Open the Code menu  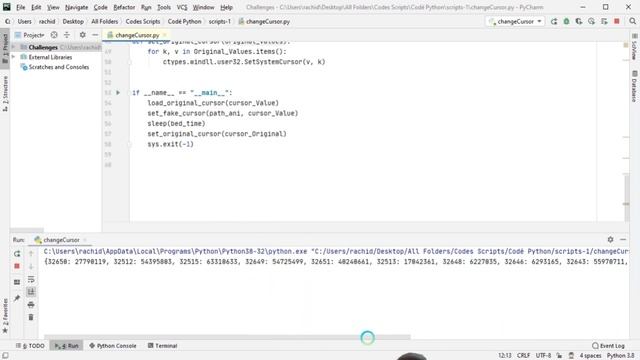click(100, 7)
